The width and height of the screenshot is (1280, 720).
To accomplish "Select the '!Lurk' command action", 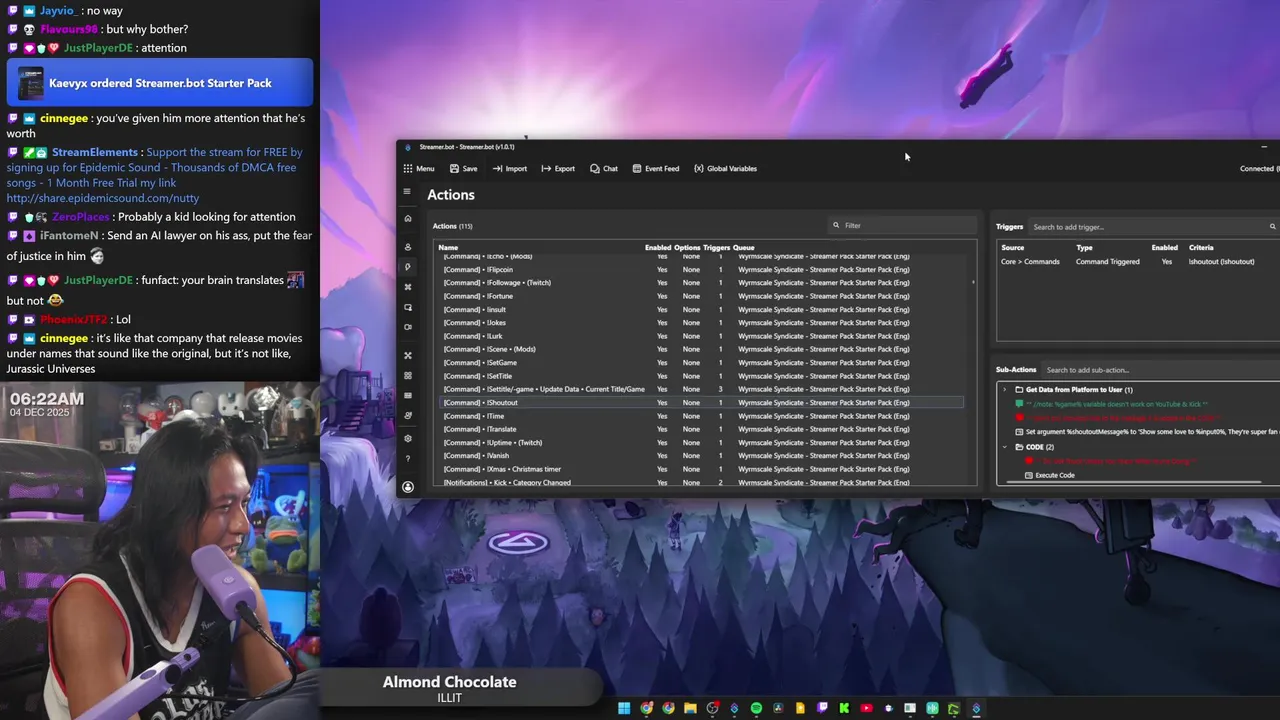I will click(x=702, y=336).
